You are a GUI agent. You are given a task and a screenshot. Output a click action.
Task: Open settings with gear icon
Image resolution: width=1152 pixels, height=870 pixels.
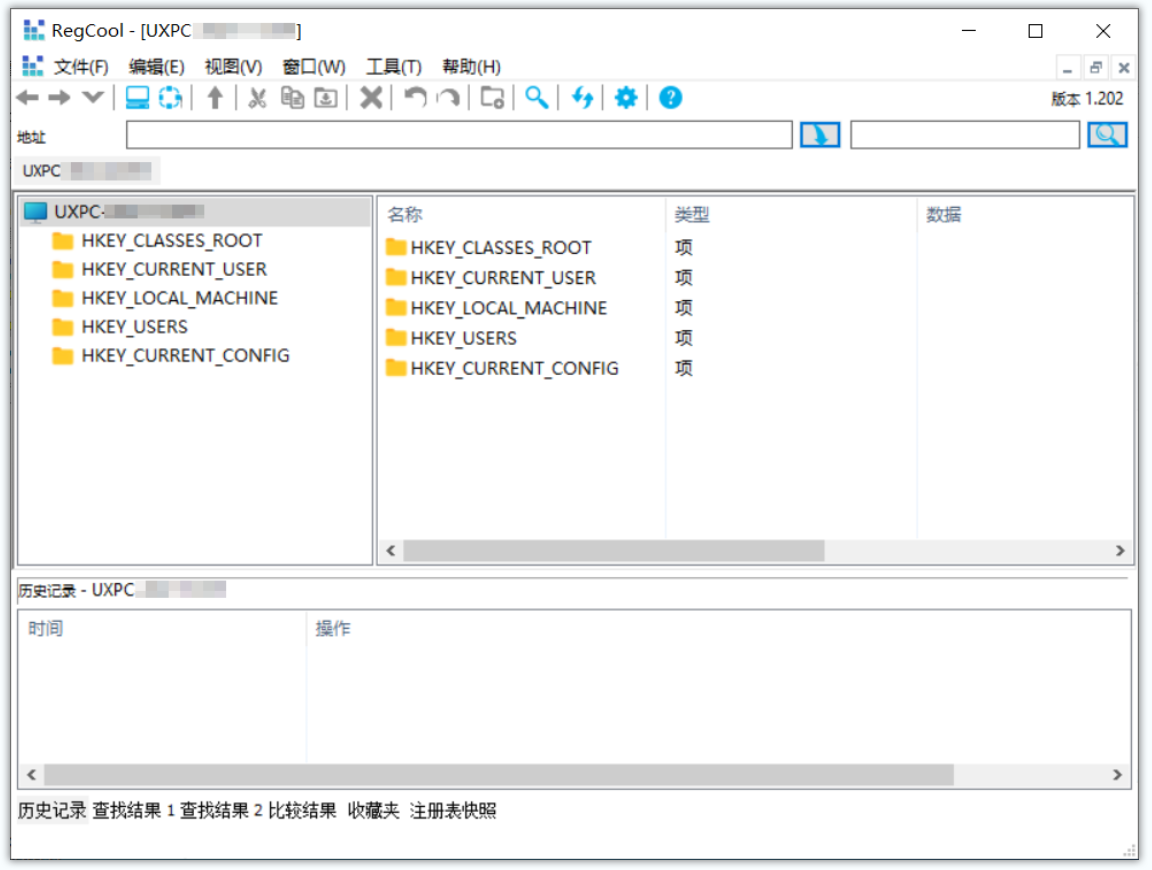pos(626,97)
